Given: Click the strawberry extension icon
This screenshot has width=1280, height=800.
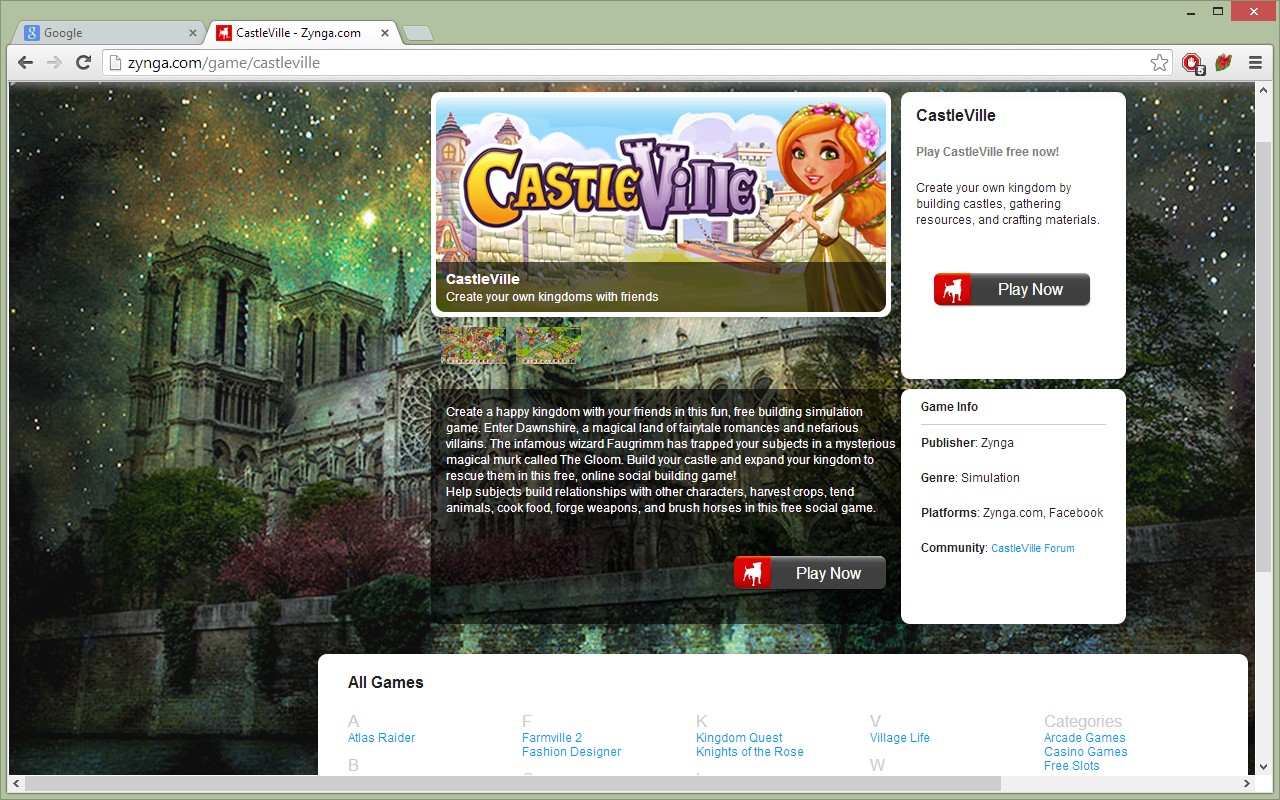Looking at the screenshot, I should coord(1222,63).
